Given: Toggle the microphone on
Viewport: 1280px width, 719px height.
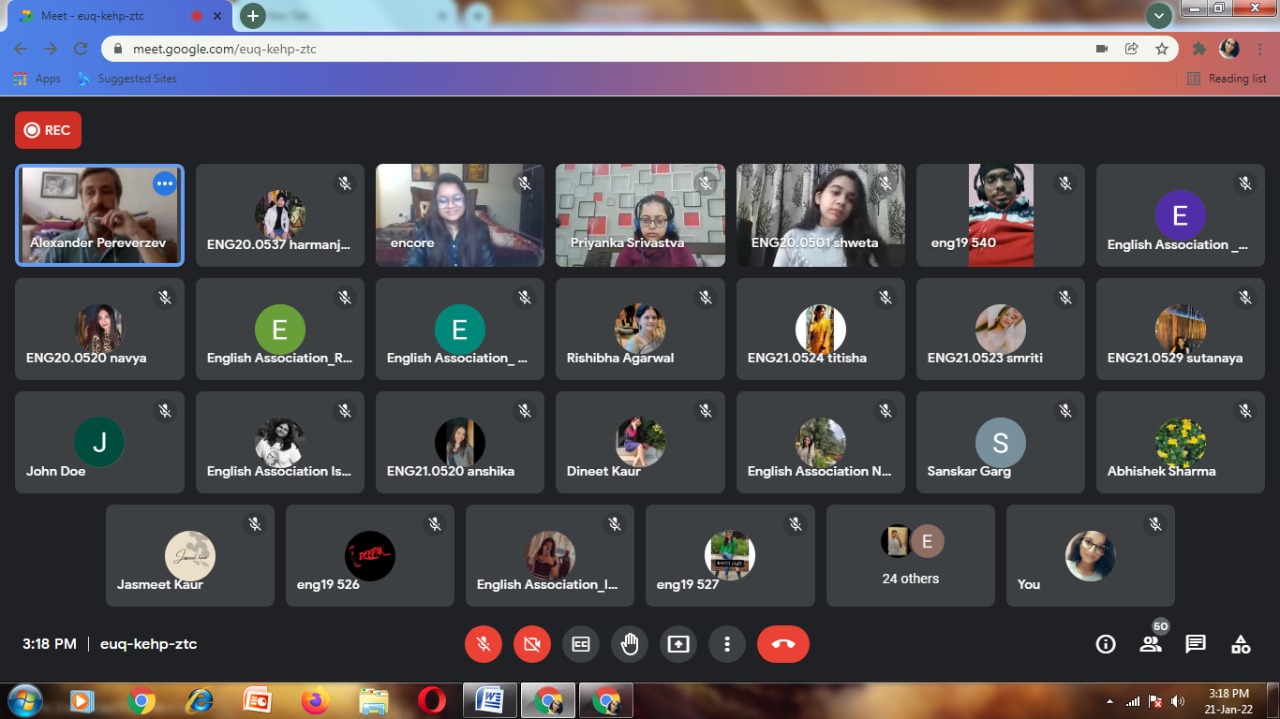Looking at the screenshot, I should [x=483, y=645].
